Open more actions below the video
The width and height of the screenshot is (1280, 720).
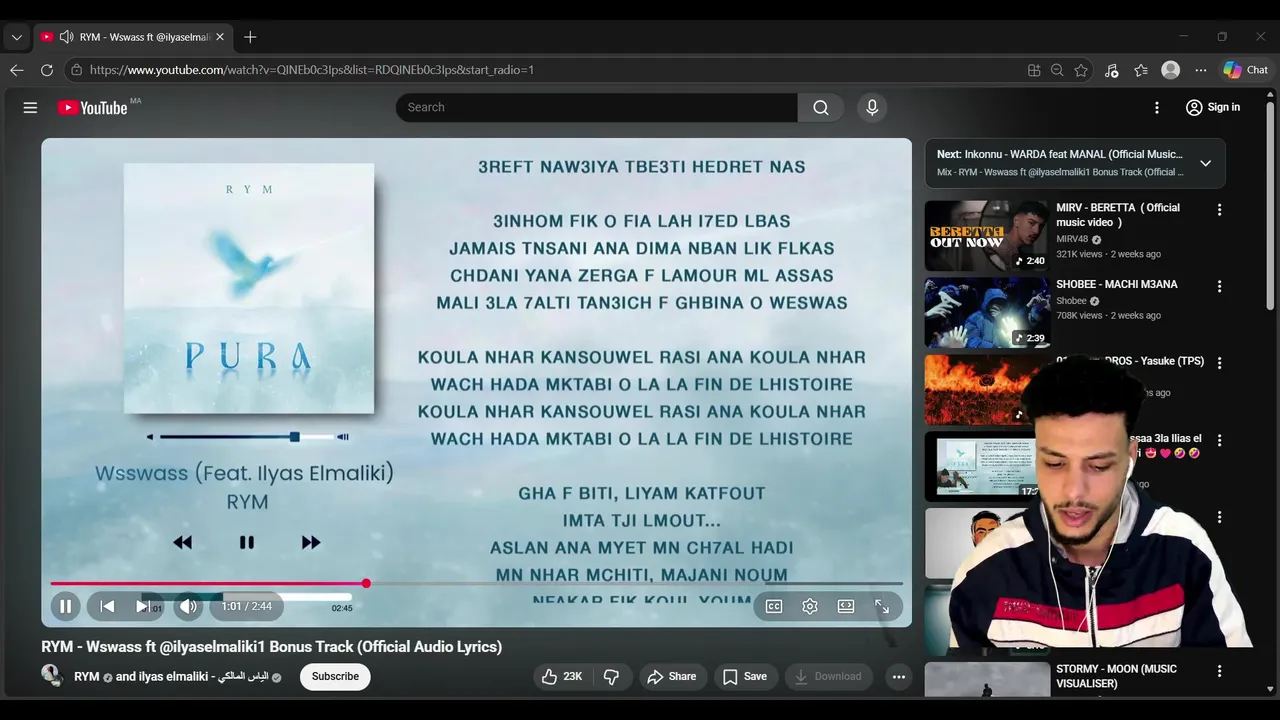[899, 677]
